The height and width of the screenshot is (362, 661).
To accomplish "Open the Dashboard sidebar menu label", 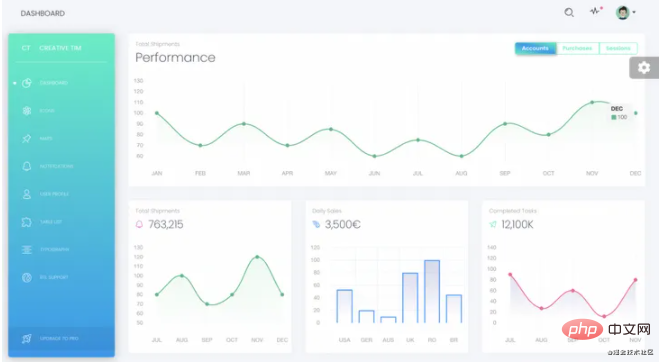I will (x=54, y=83).
